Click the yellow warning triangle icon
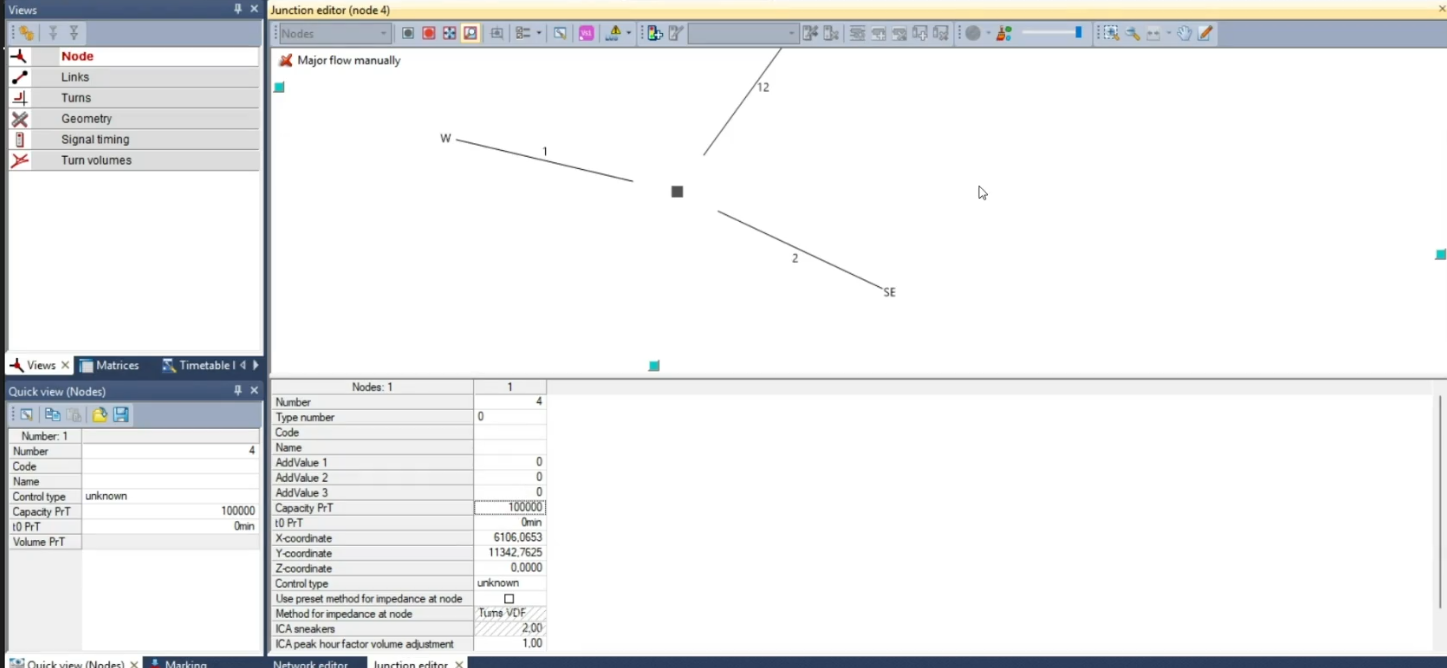 coord(614,33)
